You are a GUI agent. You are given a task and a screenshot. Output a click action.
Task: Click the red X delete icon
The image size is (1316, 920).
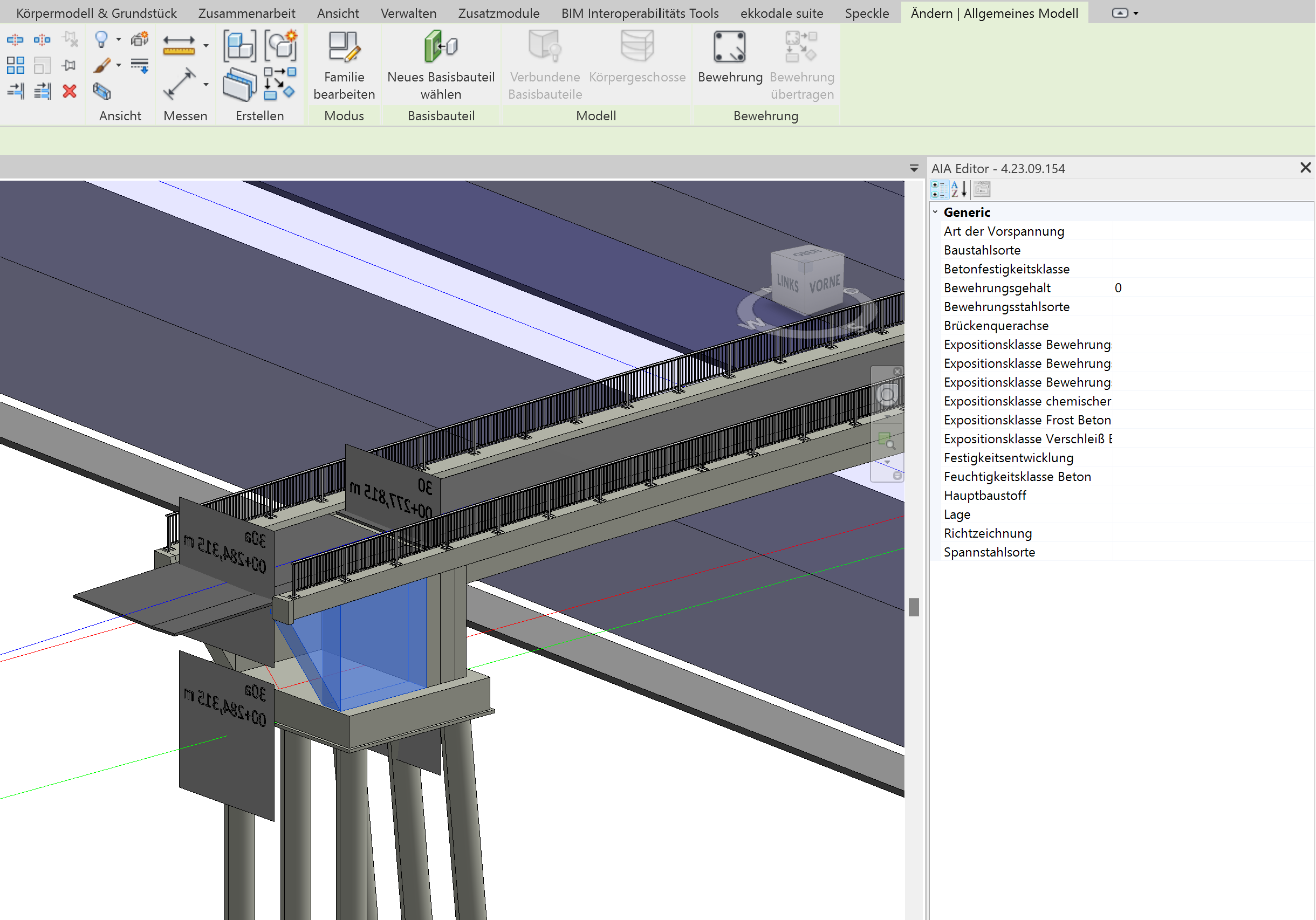70,91
